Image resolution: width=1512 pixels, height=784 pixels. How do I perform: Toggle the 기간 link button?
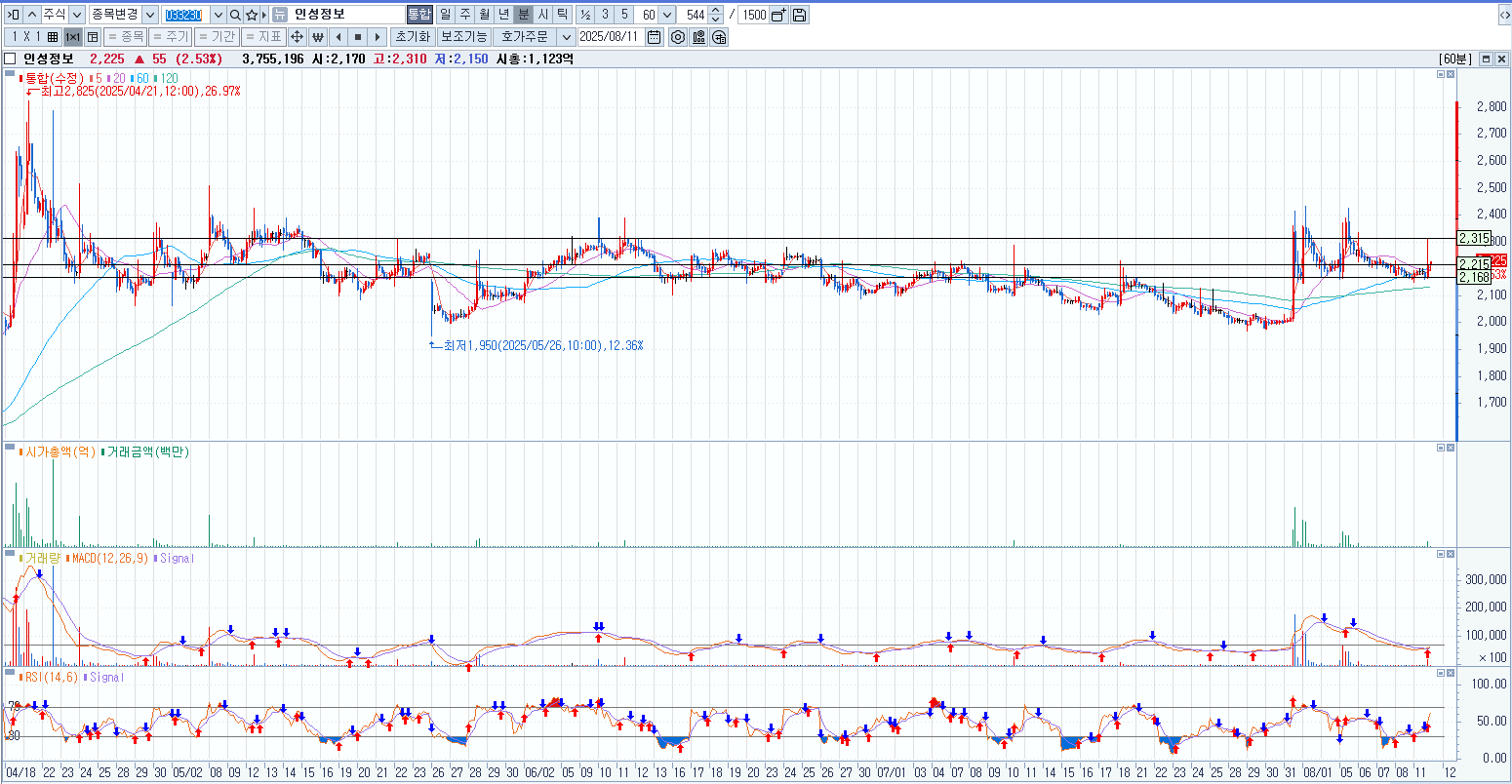pyautogui.click(x=216, y=37)
